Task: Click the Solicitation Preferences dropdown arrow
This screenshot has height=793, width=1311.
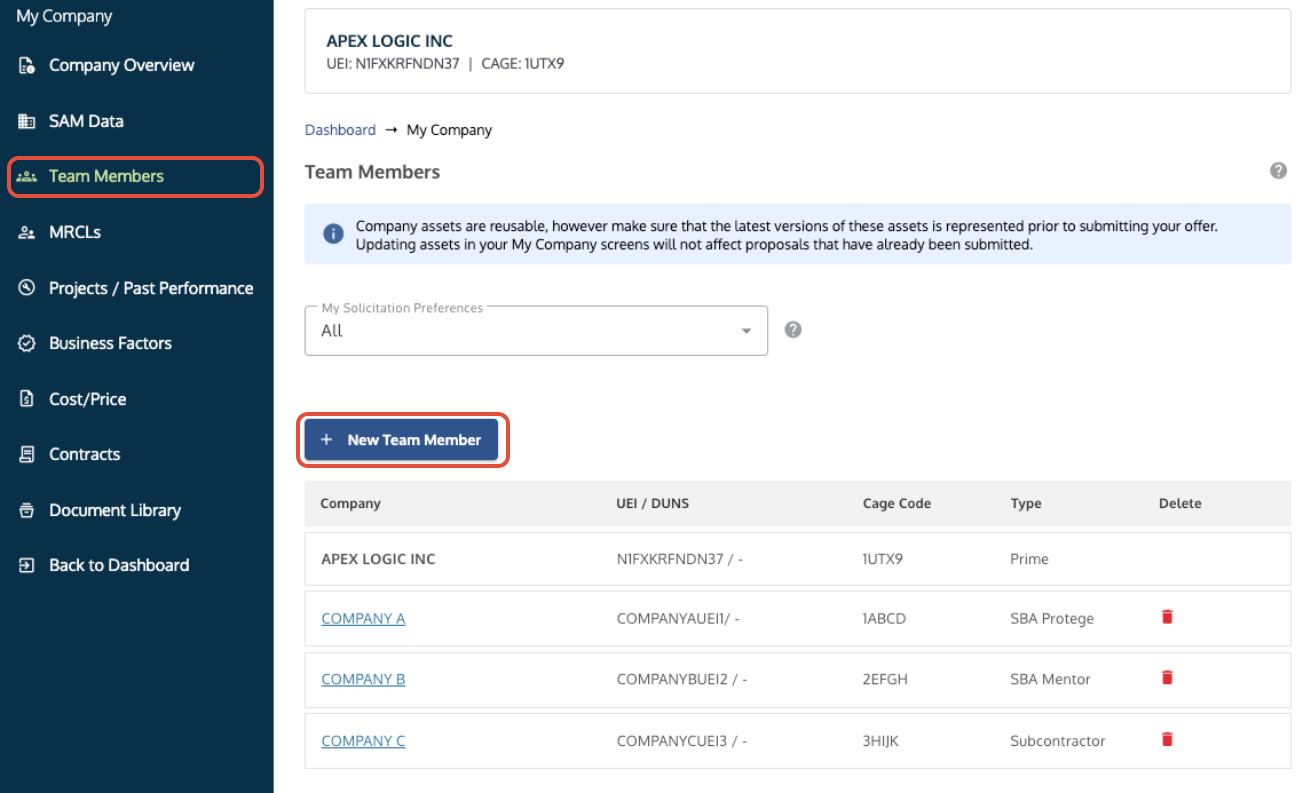Action: coord(746,331)
